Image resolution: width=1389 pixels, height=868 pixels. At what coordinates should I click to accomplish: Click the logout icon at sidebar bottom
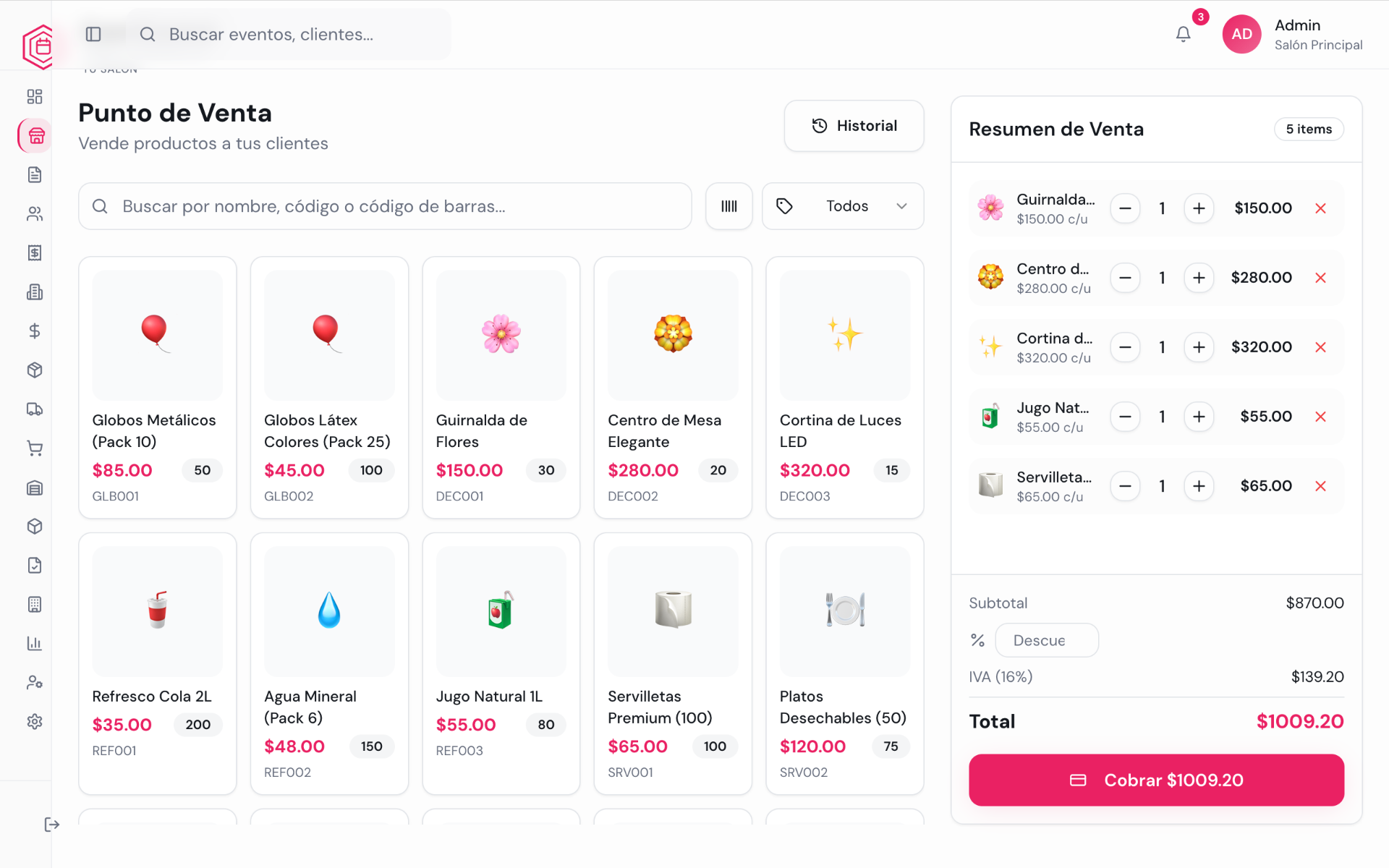(51, 825)
